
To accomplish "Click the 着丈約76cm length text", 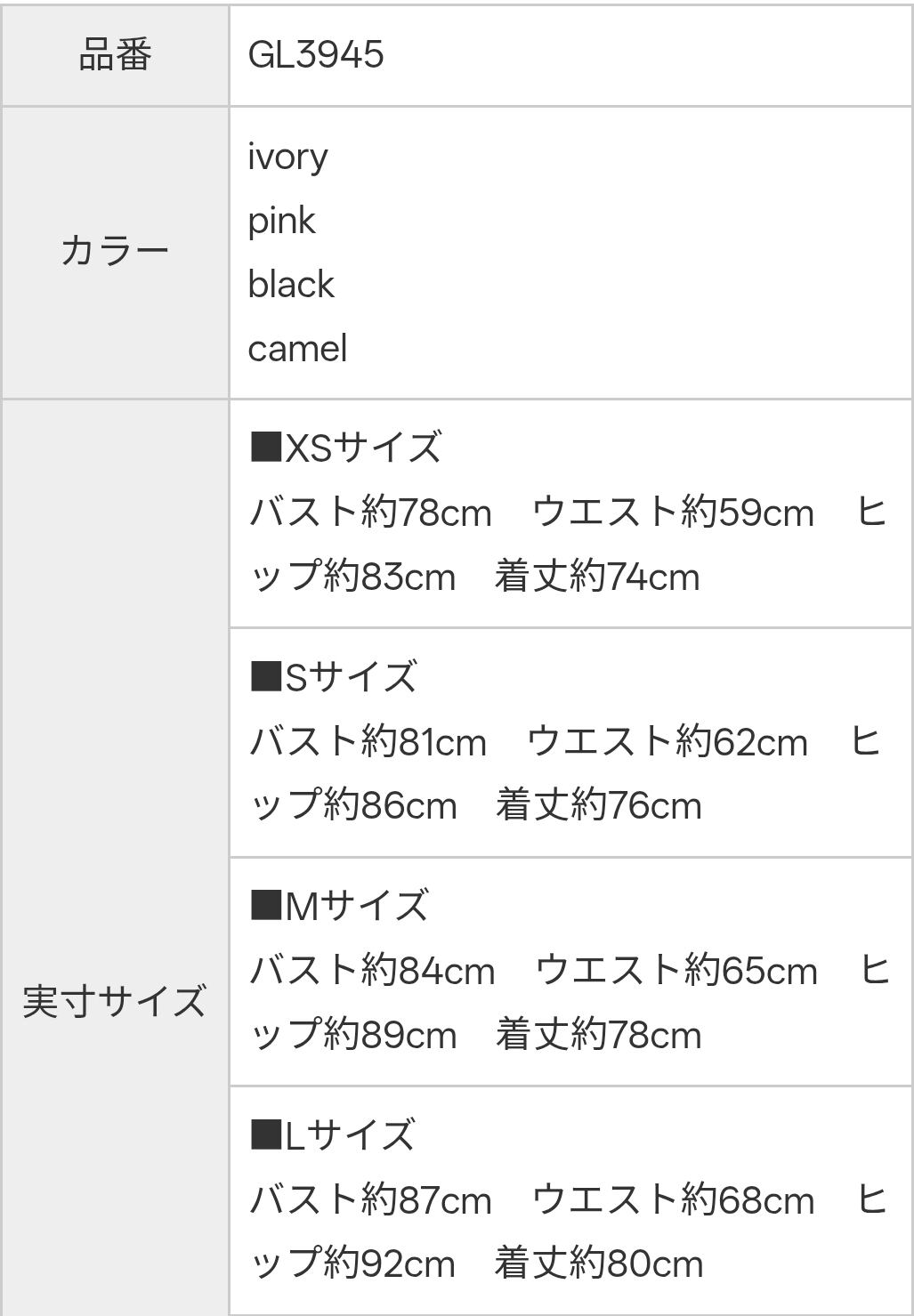I will [x=598, y=805].
